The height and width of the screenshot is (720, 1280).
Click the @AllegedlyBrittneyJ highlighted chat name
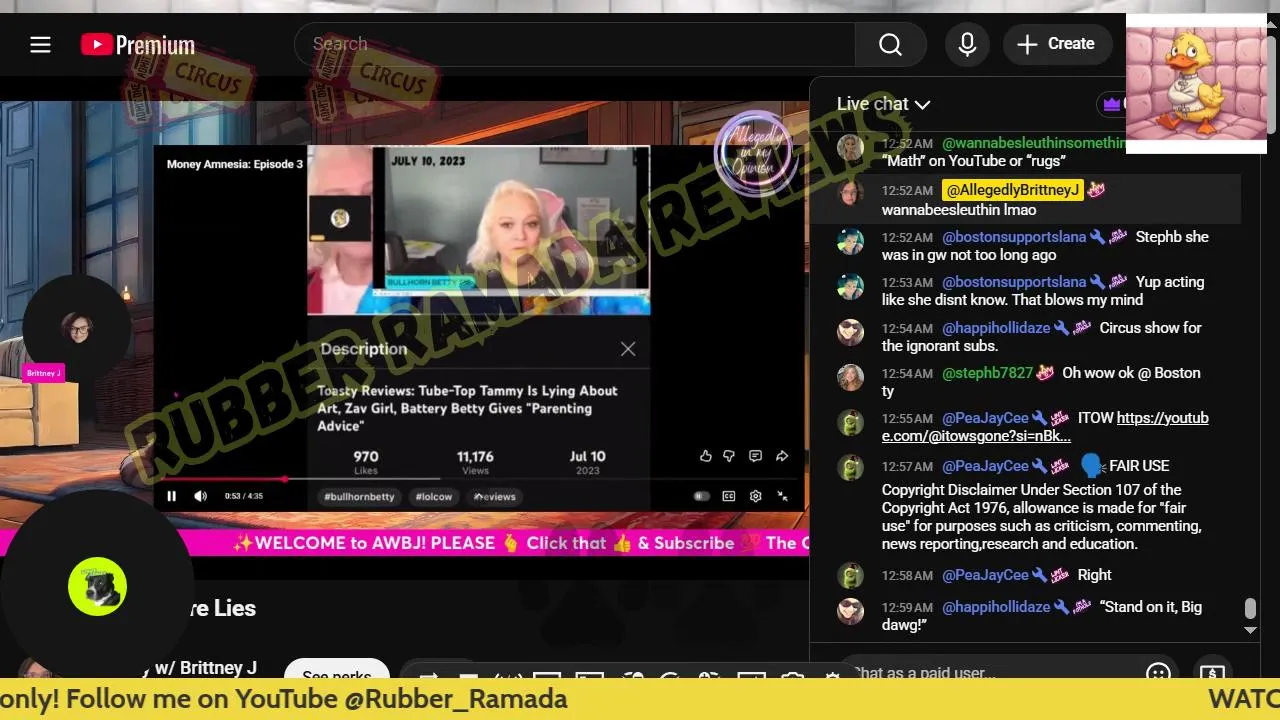coord(1013,190)
